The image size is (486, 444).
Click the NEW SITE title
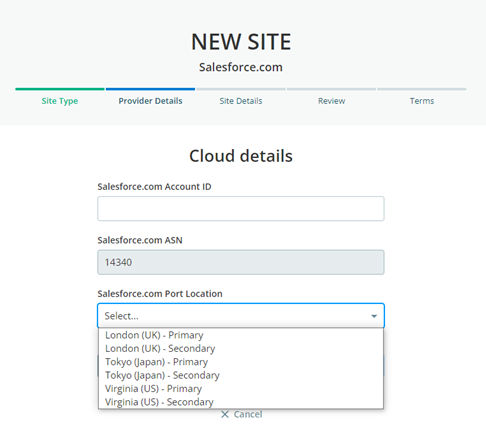tap(241, 42)
